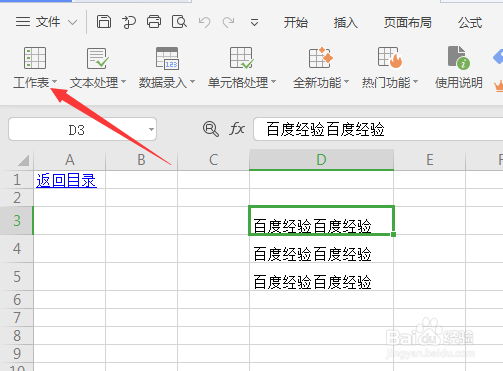Click the Save icon
503x371 pixels.
[104, 22]
